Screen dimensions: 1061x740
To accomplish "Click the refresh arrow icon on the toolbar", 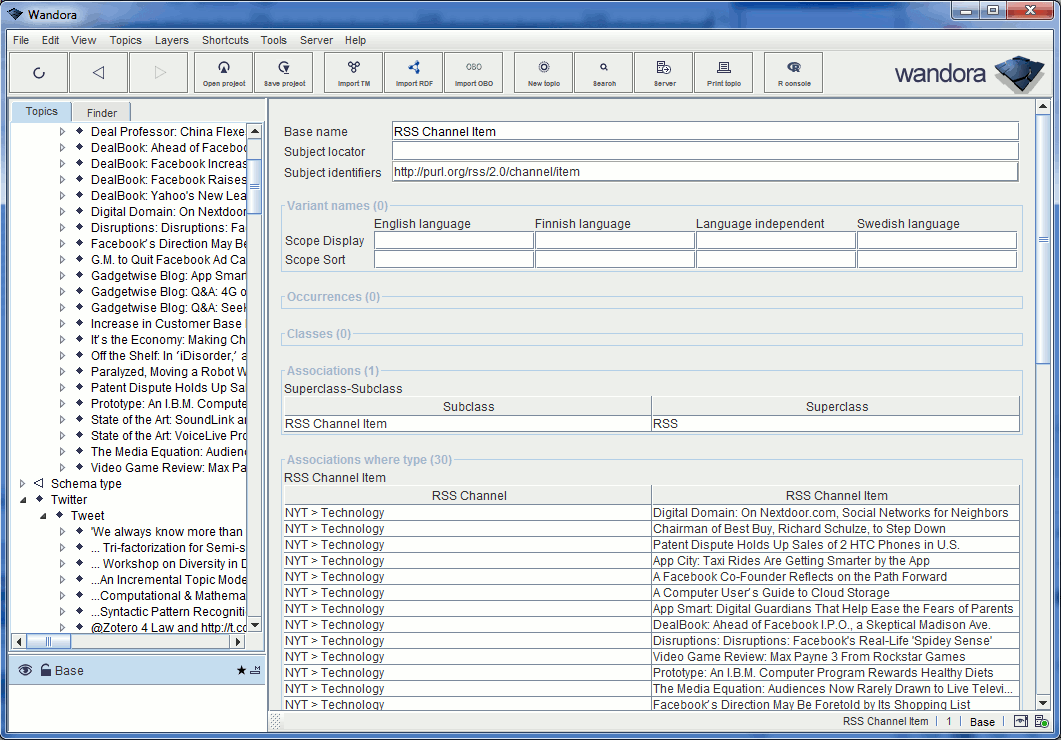I will coord(38,72).
